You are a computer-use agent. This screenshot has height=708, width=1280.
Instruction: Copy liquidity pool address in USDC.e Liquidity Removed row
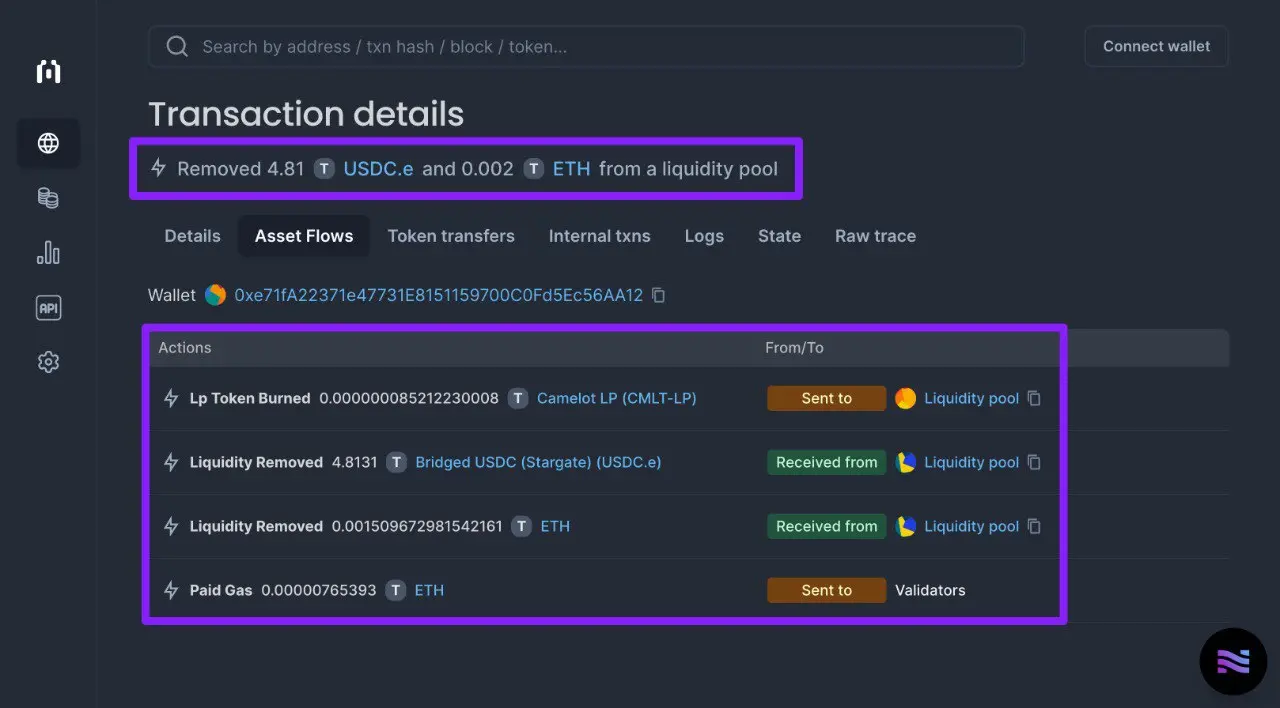coord(1034,462)
